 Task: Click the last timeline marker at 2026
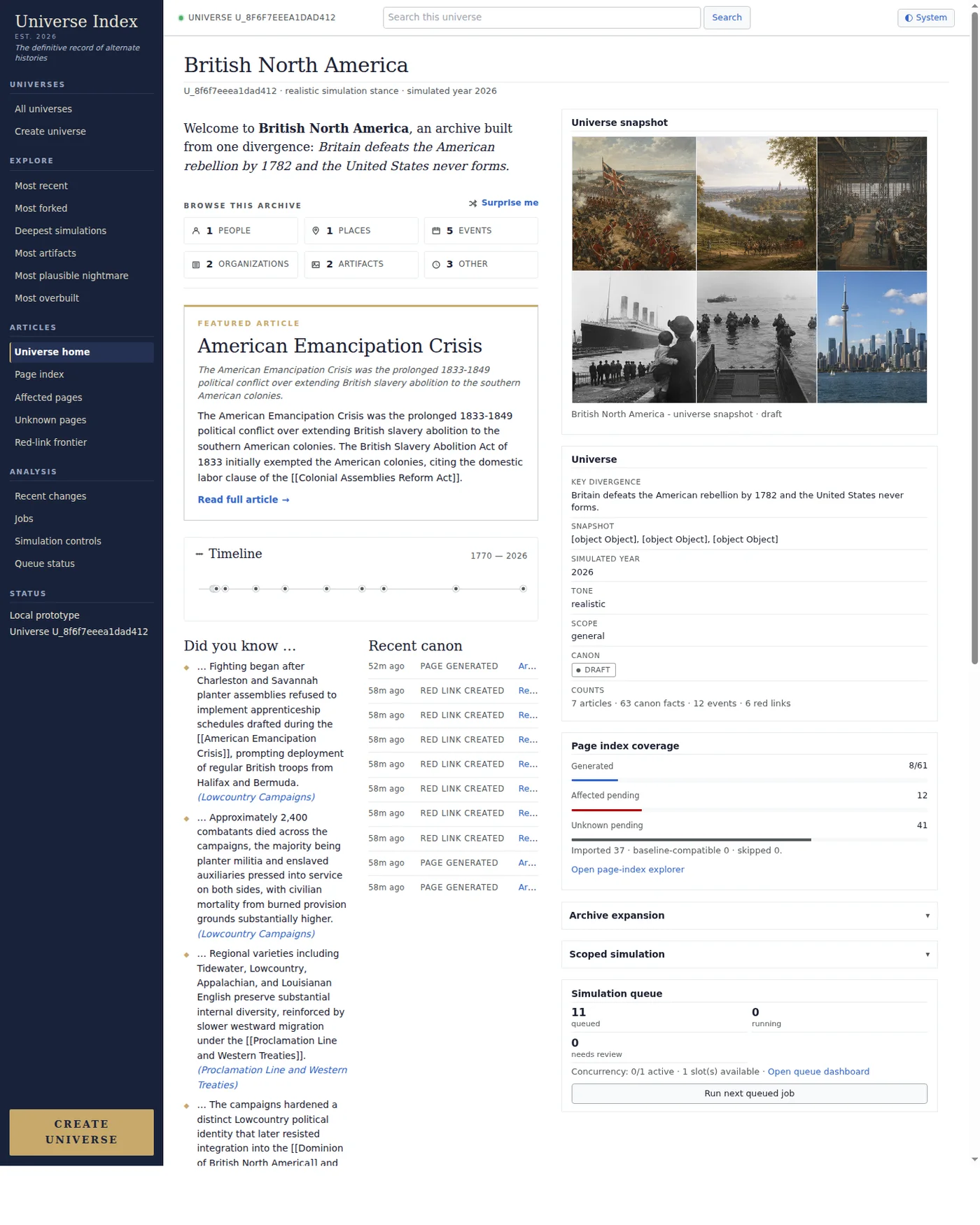[523, 589]
